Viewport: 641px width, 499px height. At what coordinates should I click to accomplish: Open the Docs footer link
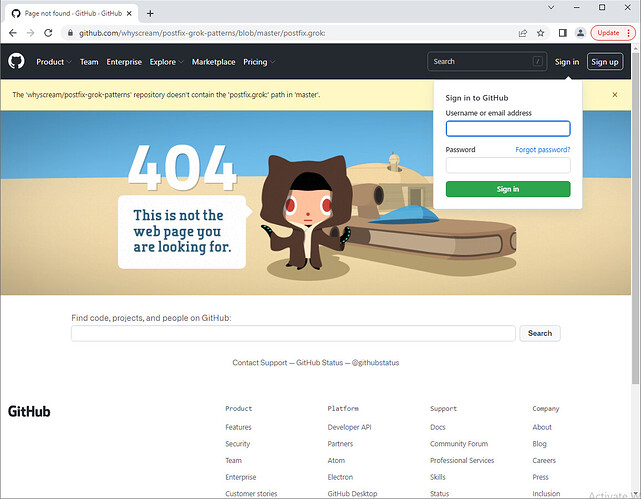click(437, 427)
